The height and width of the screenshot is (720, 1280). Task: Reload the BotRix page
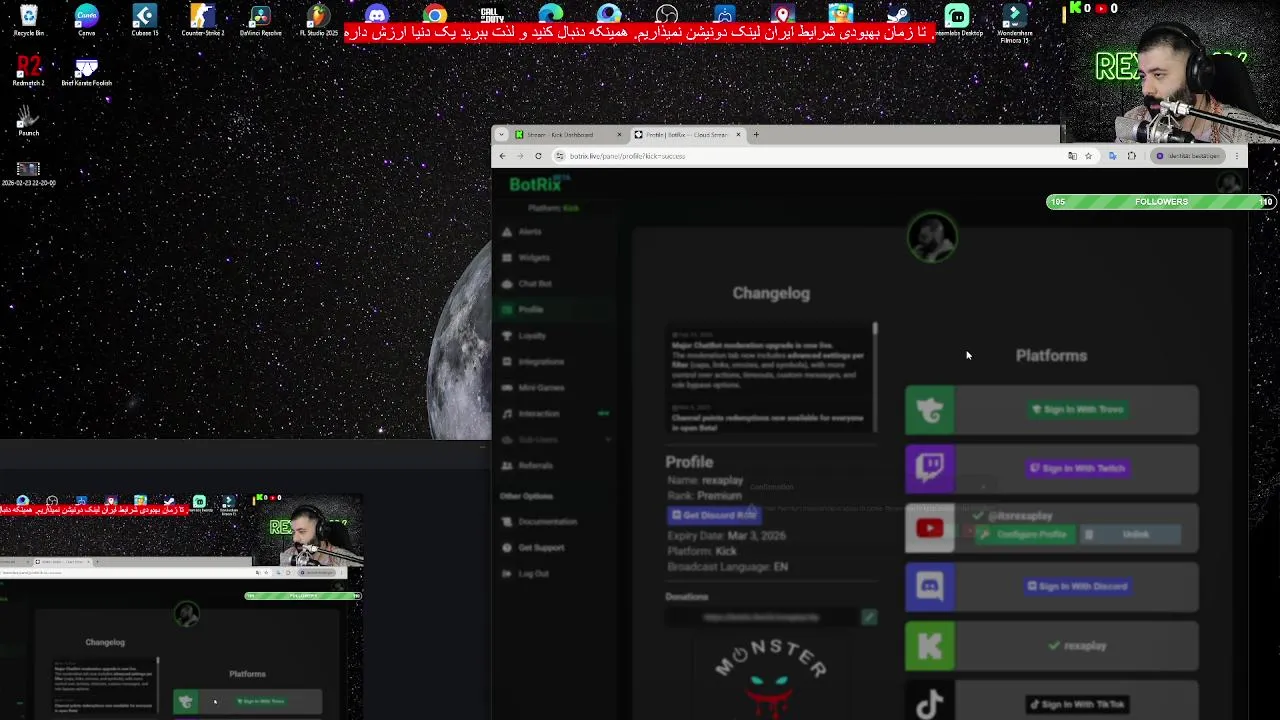(538, 156)
